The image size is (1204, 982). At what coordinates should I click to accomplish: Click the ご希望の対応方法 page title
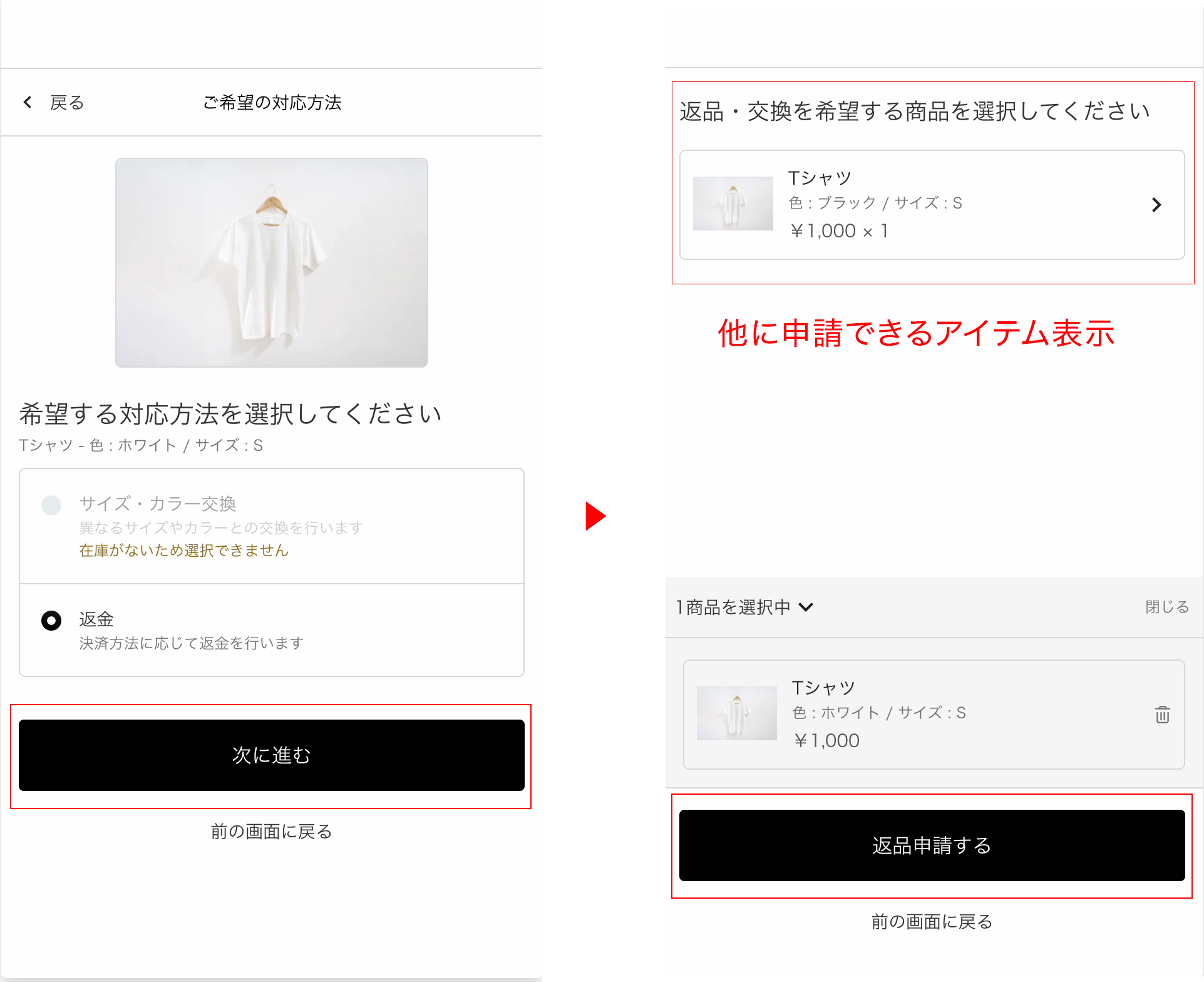click(x=272, y=102)
